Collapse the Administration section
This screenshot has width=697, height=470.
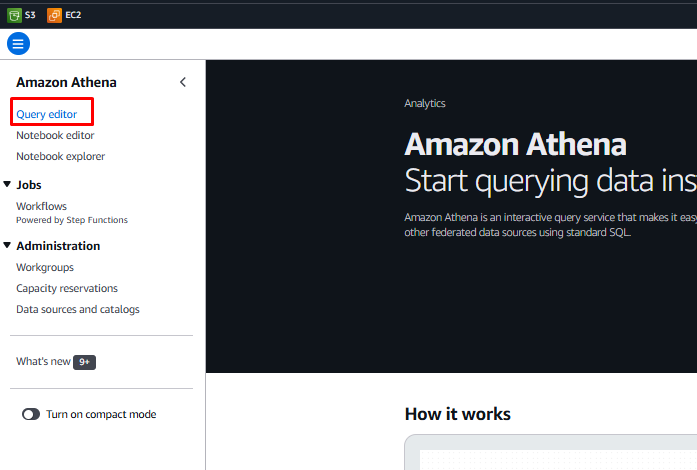7,246
